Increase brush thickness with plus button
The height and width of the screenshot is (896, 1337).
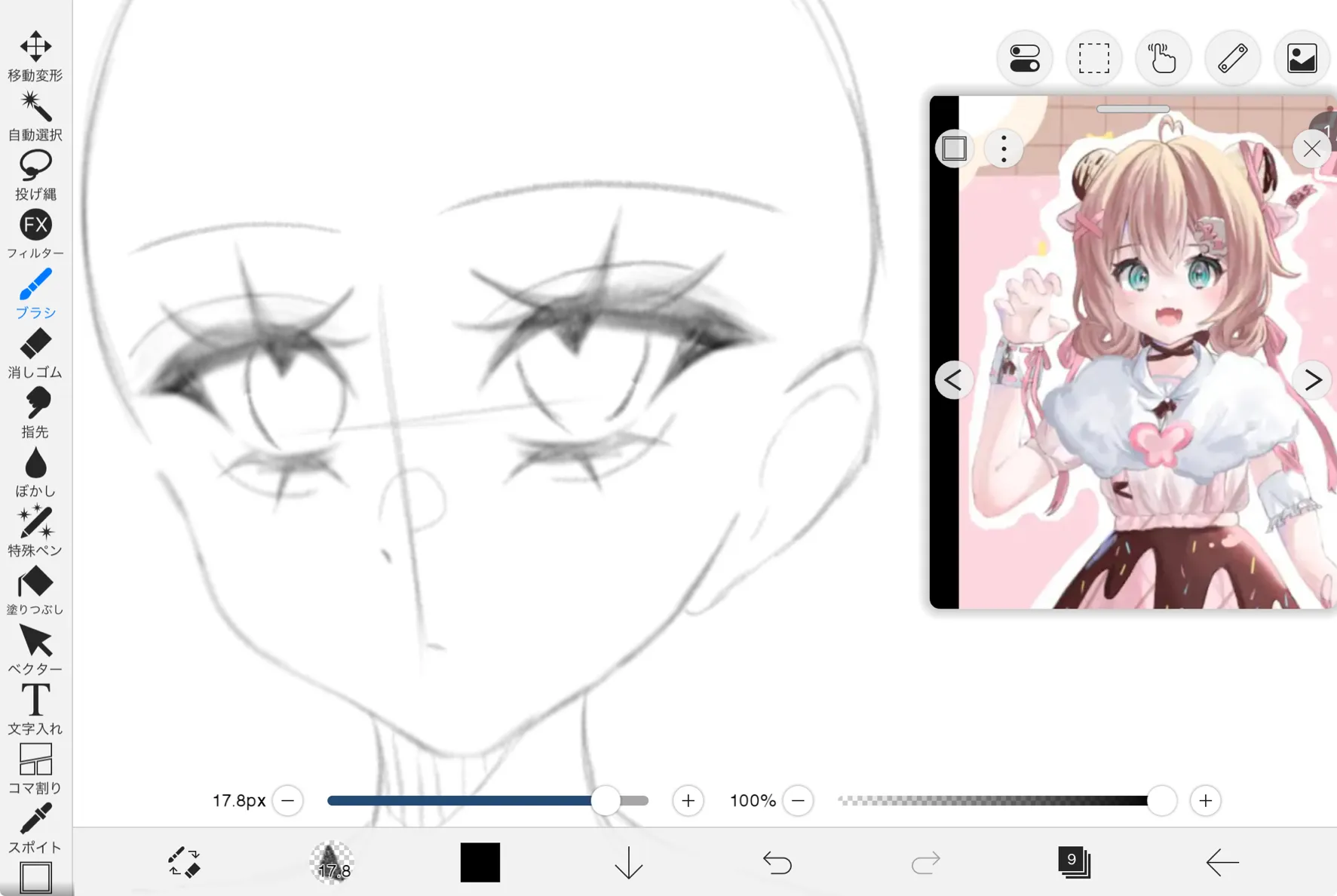point(688,800)
